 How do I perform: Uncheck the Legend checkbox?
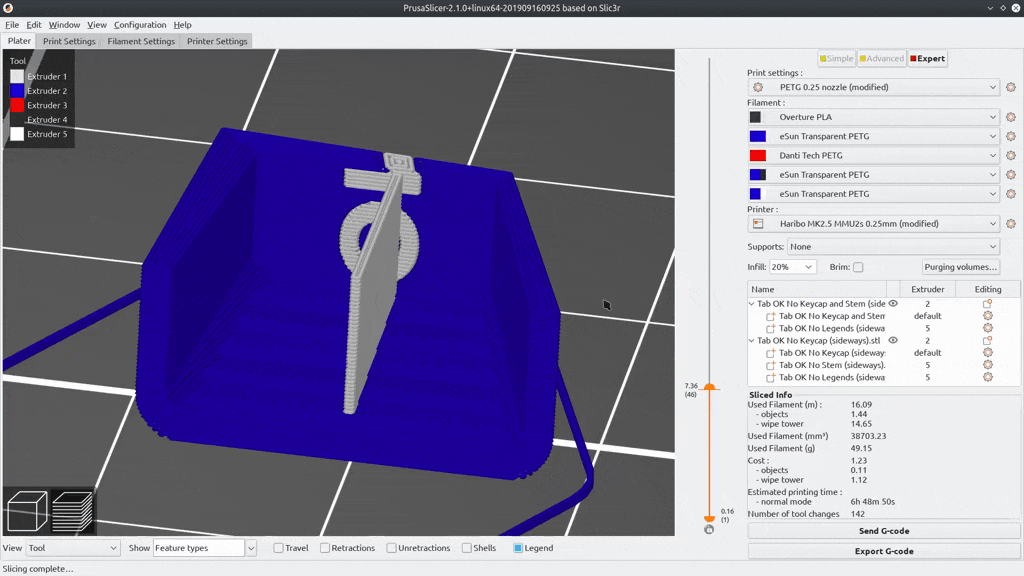click(518, 548)
